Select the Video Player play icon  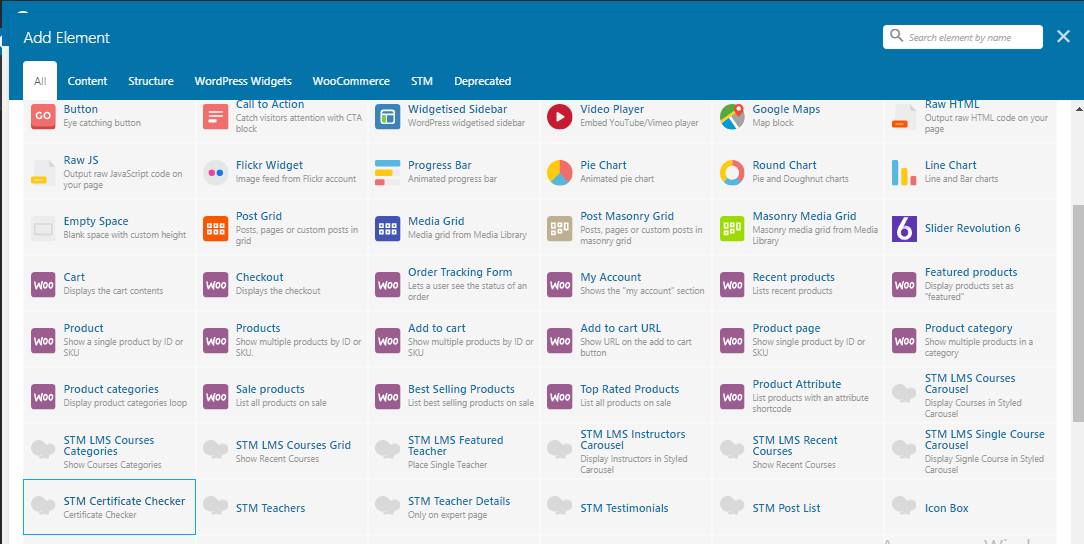pyautogui.click(x=559, y=116)
